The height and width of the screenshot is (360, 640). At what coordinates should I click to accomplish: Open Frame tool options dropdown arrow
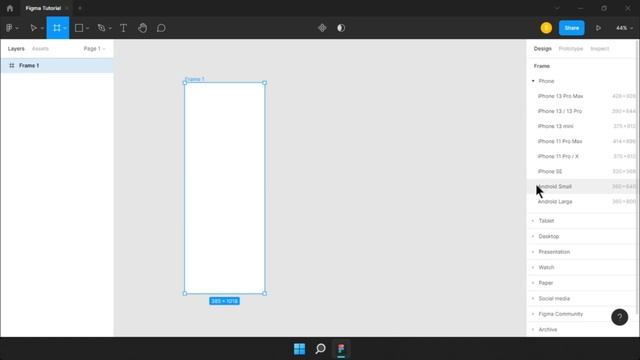tap(64, 28)
